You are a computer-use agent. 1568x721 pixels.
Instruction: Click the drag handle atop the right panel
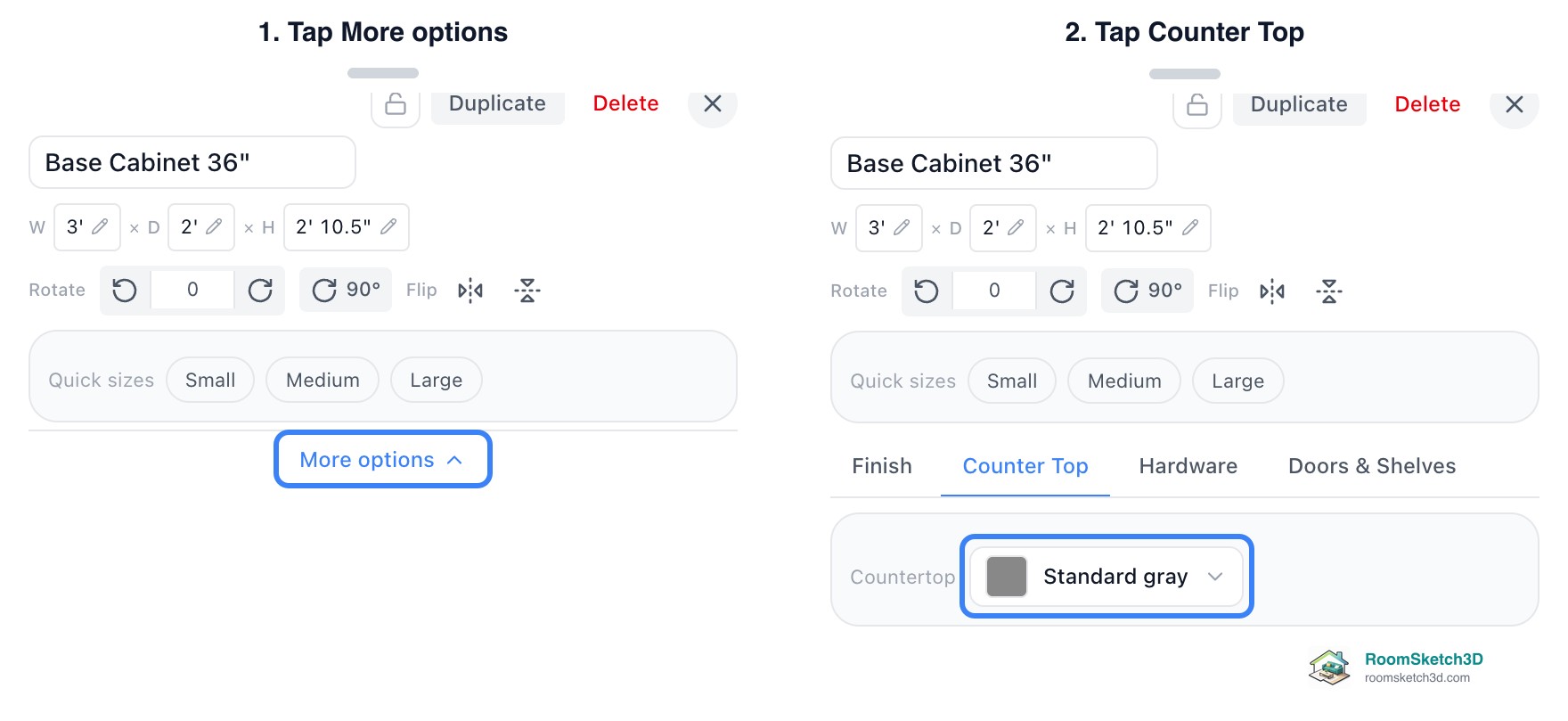pyautogui.click(x=1185, y=74)
